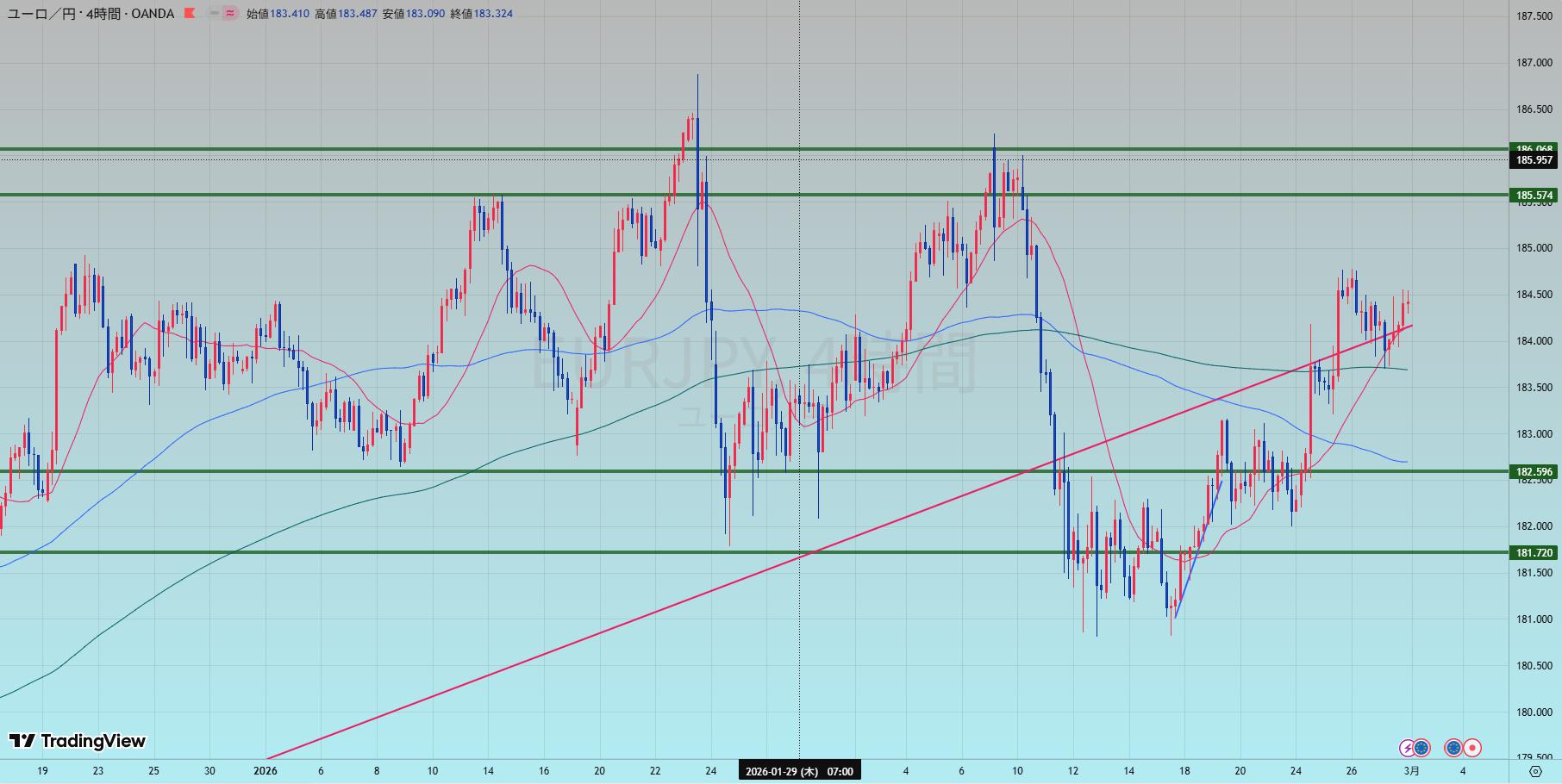The height and width of the screenshot is (784, 1562).
Task: Click the first EU flag economic event icon
Action: [x=1421, y=748]
